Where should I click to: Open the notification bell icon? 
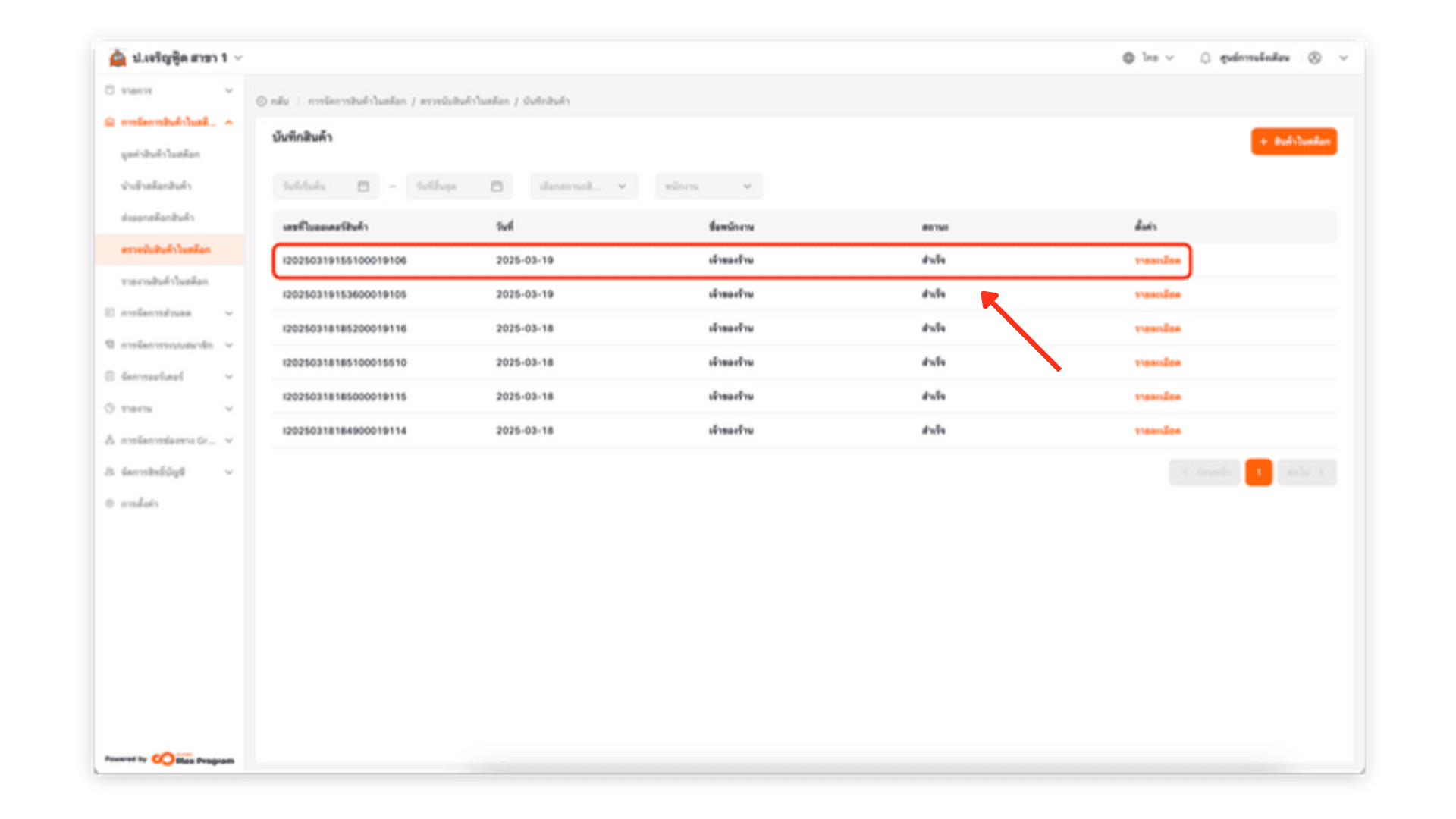[x=1205, y=58]
